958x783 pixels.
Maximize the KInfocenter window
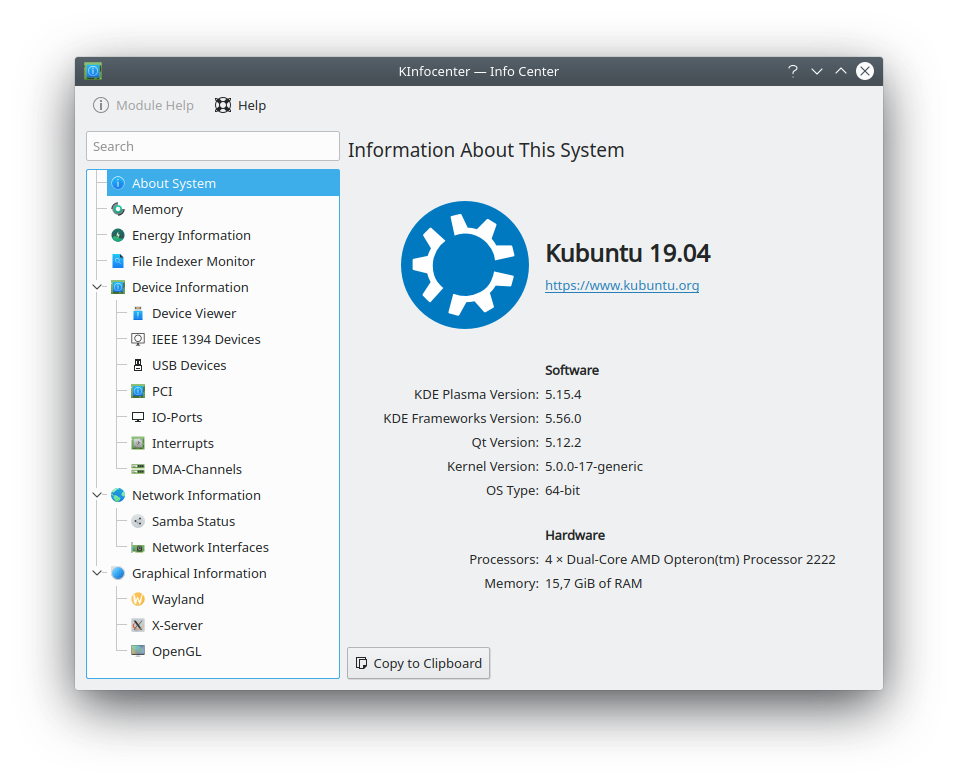click(841, 71)
